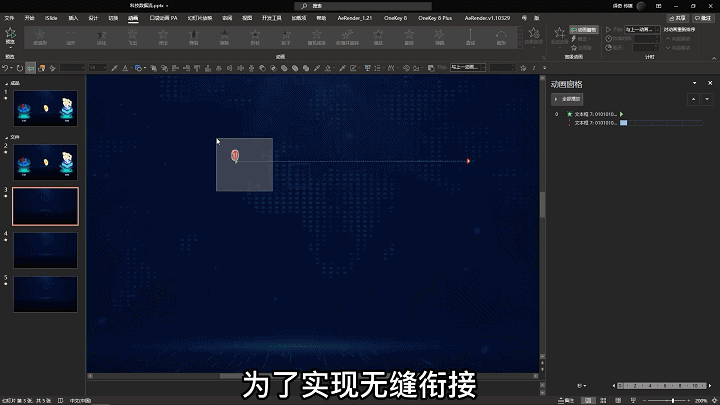720x405 pixels.
Task: Select slide 4 thumbnail
Action: (x=45, y=249)
